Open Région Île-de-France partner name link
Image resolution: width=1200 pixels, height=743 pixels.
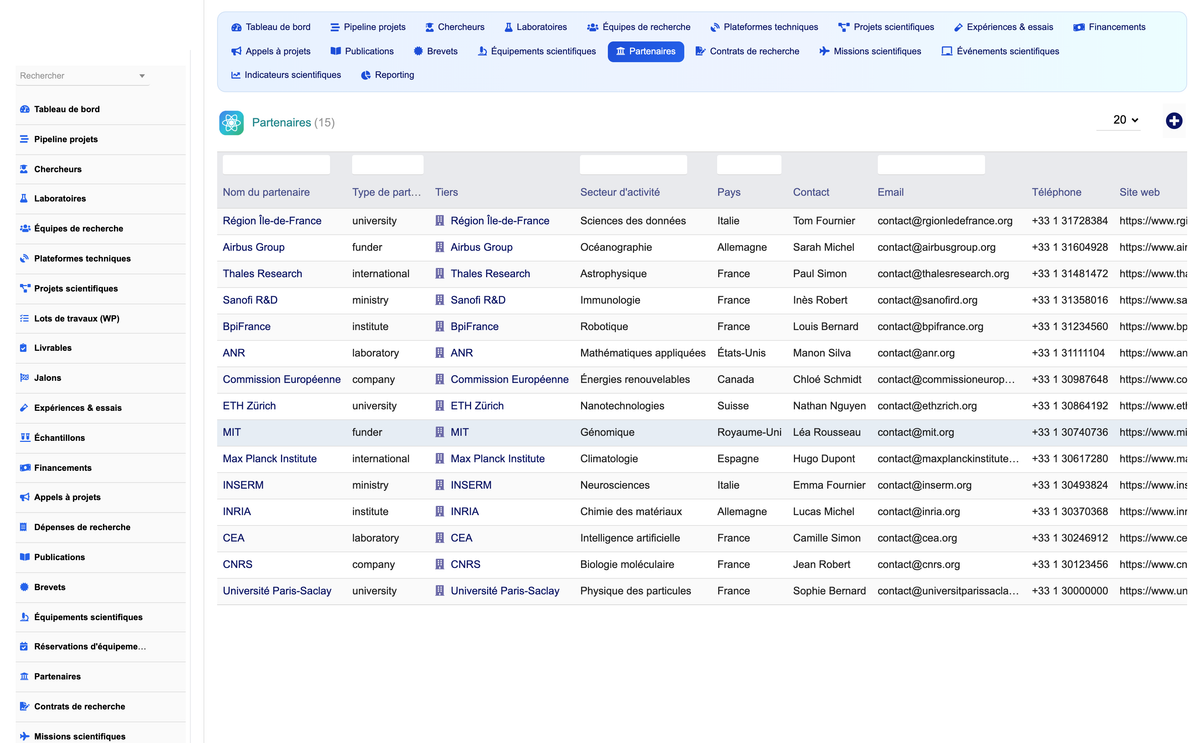(272, 221)
